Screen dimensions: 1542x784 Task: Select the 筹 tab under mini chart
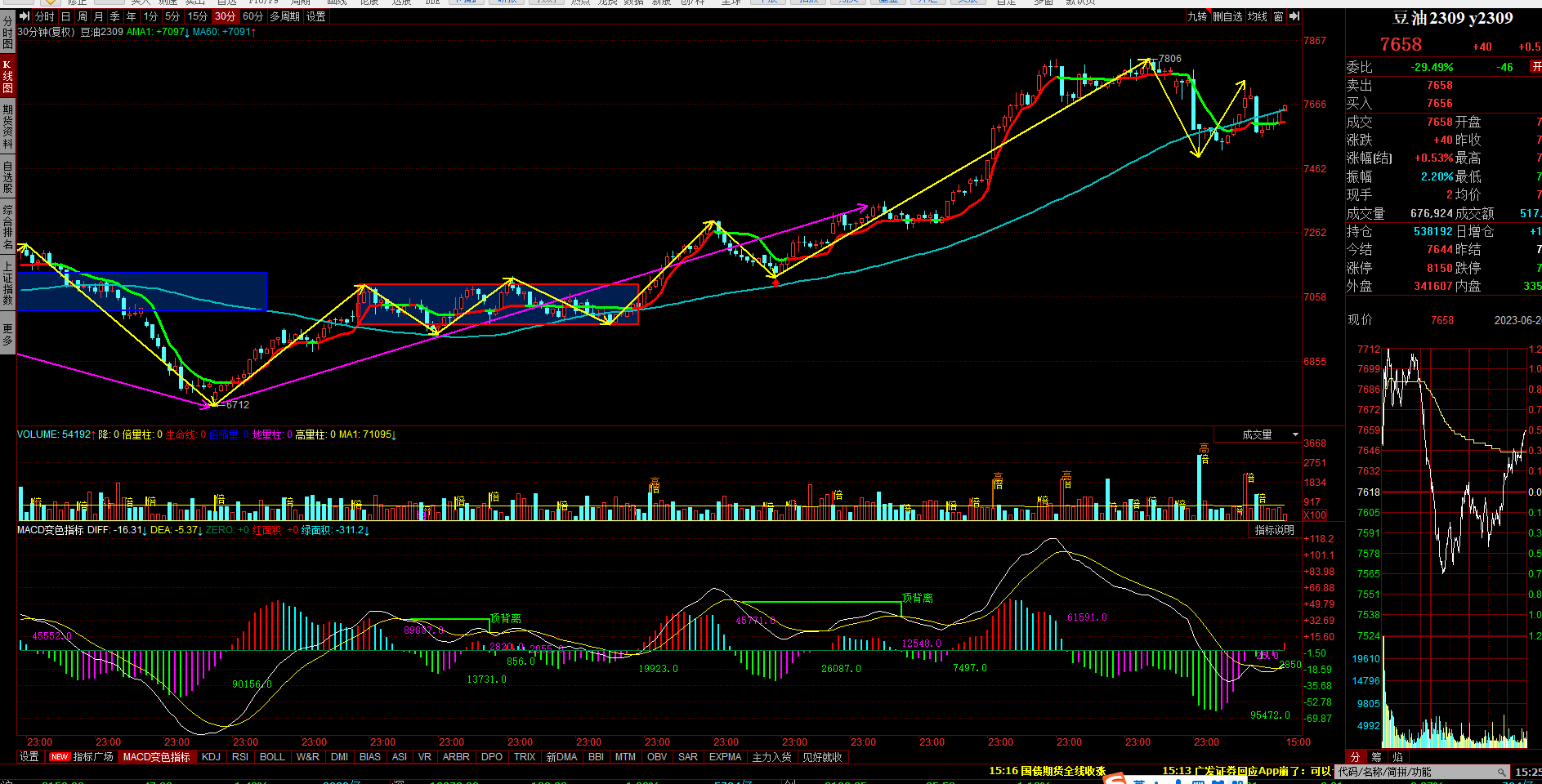coord(1376,757)
